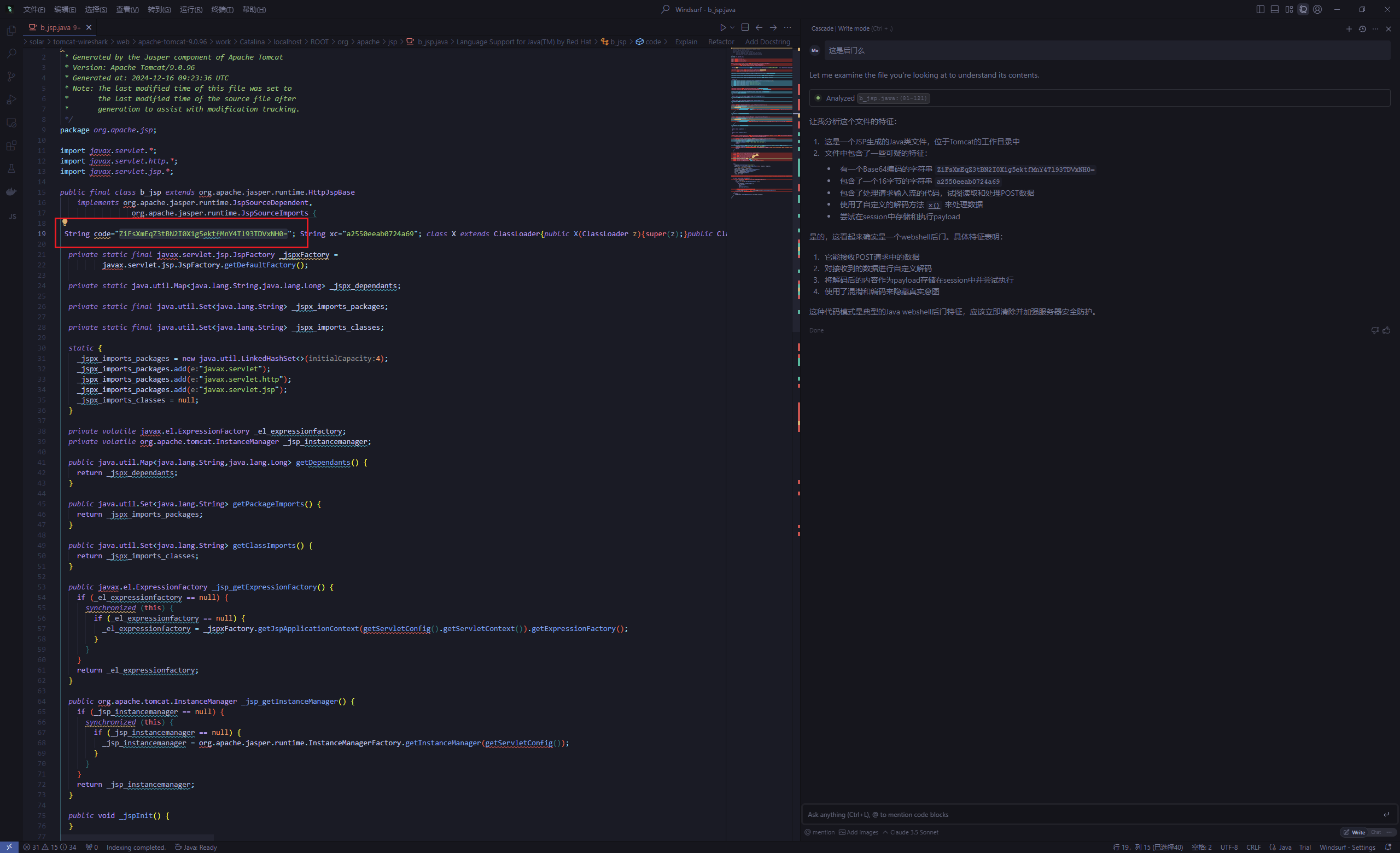The image size is (1400, 853).
Task: Split the editor layout
Action: click(745, 27)
